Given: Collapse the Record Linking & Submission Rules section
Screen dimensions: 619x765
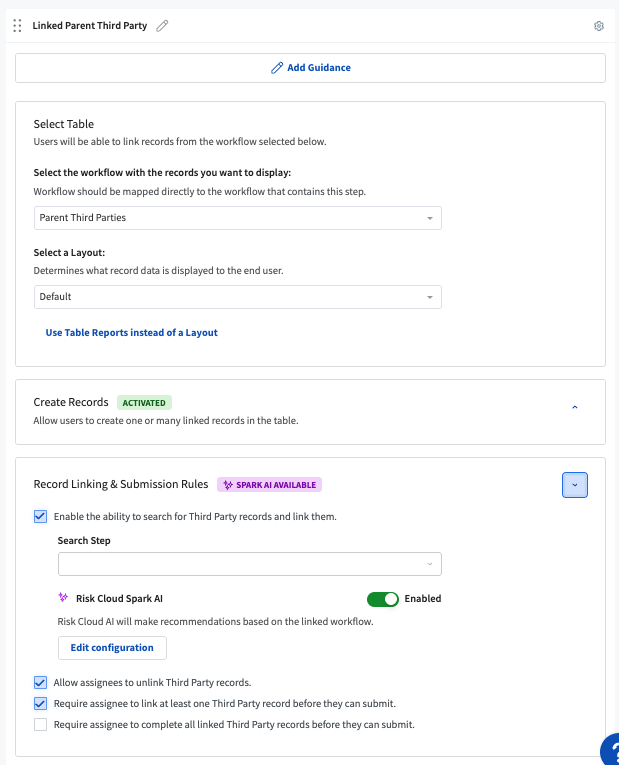Looking at the screenshot, I should (574, 485).
